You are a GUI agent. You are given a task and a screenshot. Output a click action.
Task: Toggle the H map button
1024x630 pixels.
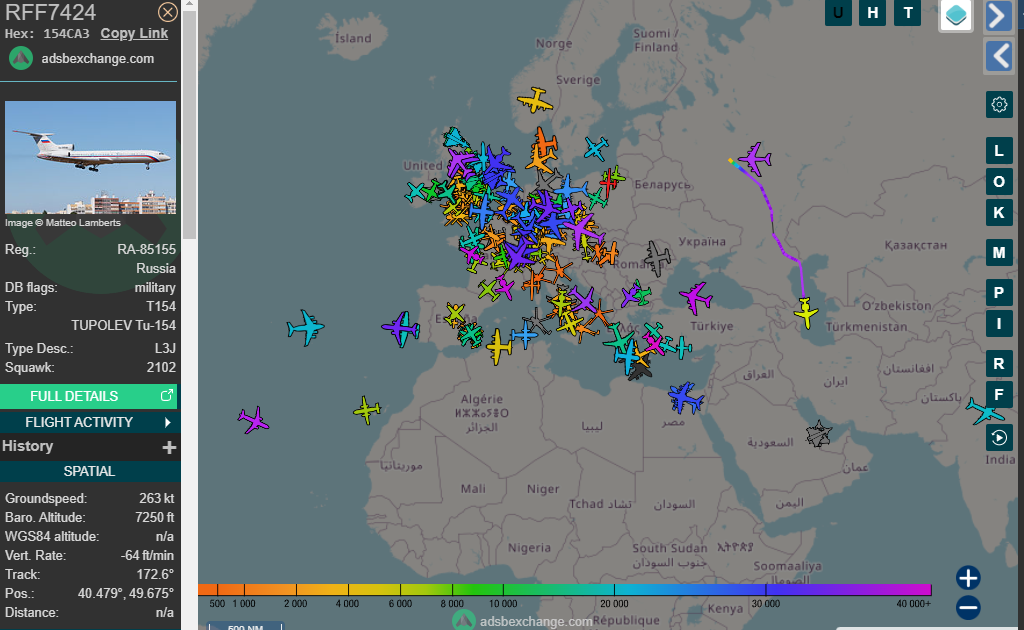tap(872, 12)
